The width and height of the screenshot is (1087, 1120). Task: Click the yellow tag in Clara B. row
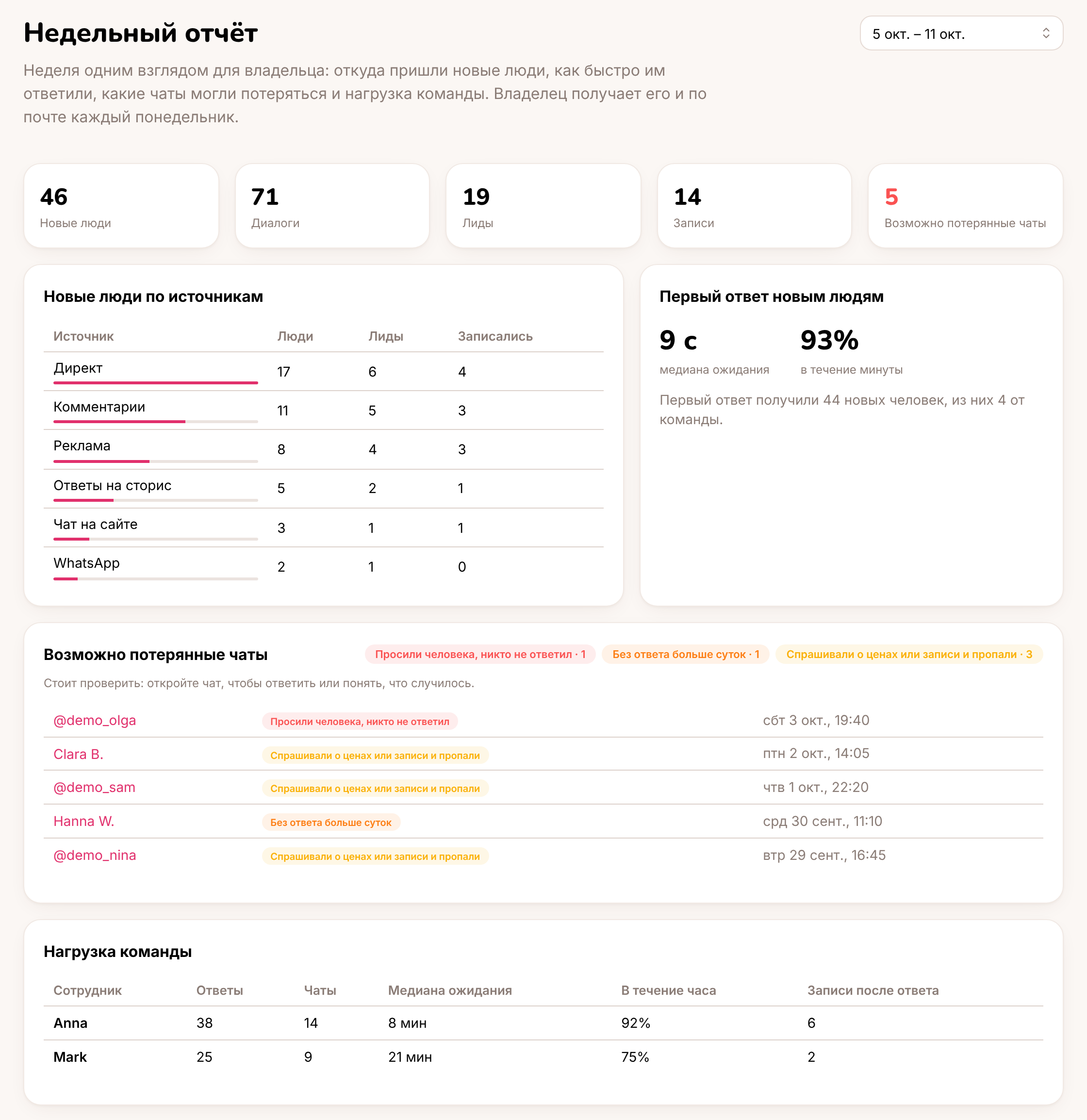click(x=375, y=756)
